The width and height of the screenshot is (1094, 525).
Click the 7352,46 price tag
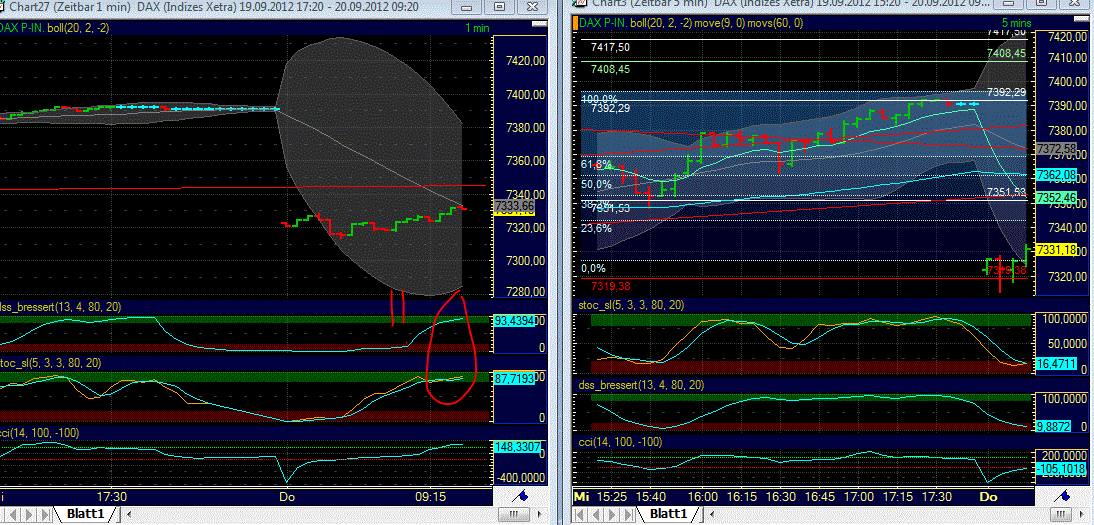point(1057,198)
